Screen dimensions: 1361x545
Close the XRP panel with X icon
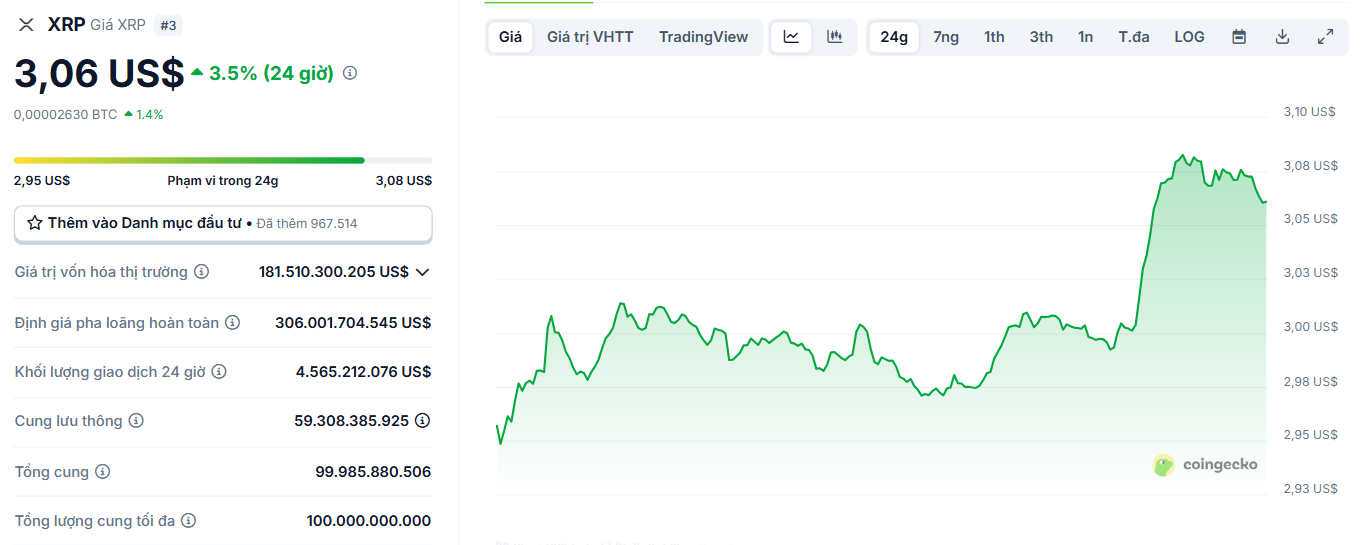[26, 25]
